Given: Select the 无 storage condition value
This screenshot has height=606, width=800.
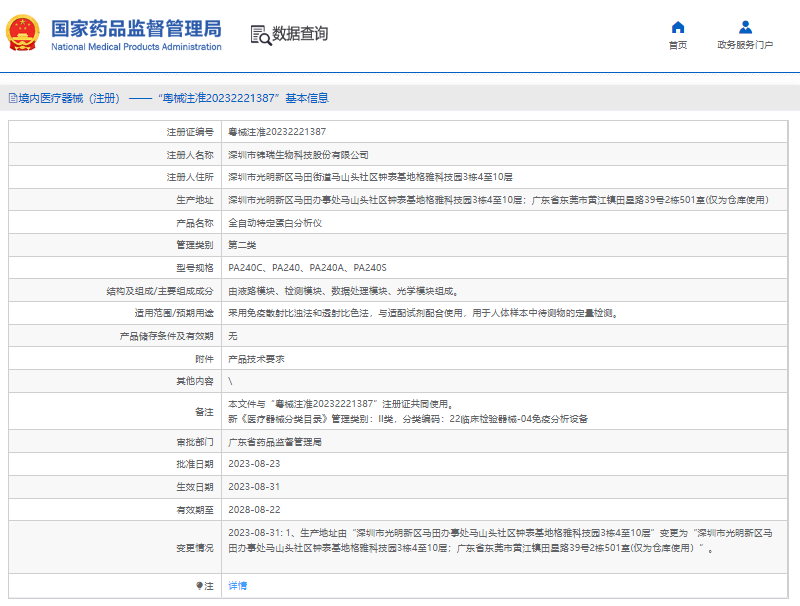Looking at the screenshot, I should (x=233, y=336).
